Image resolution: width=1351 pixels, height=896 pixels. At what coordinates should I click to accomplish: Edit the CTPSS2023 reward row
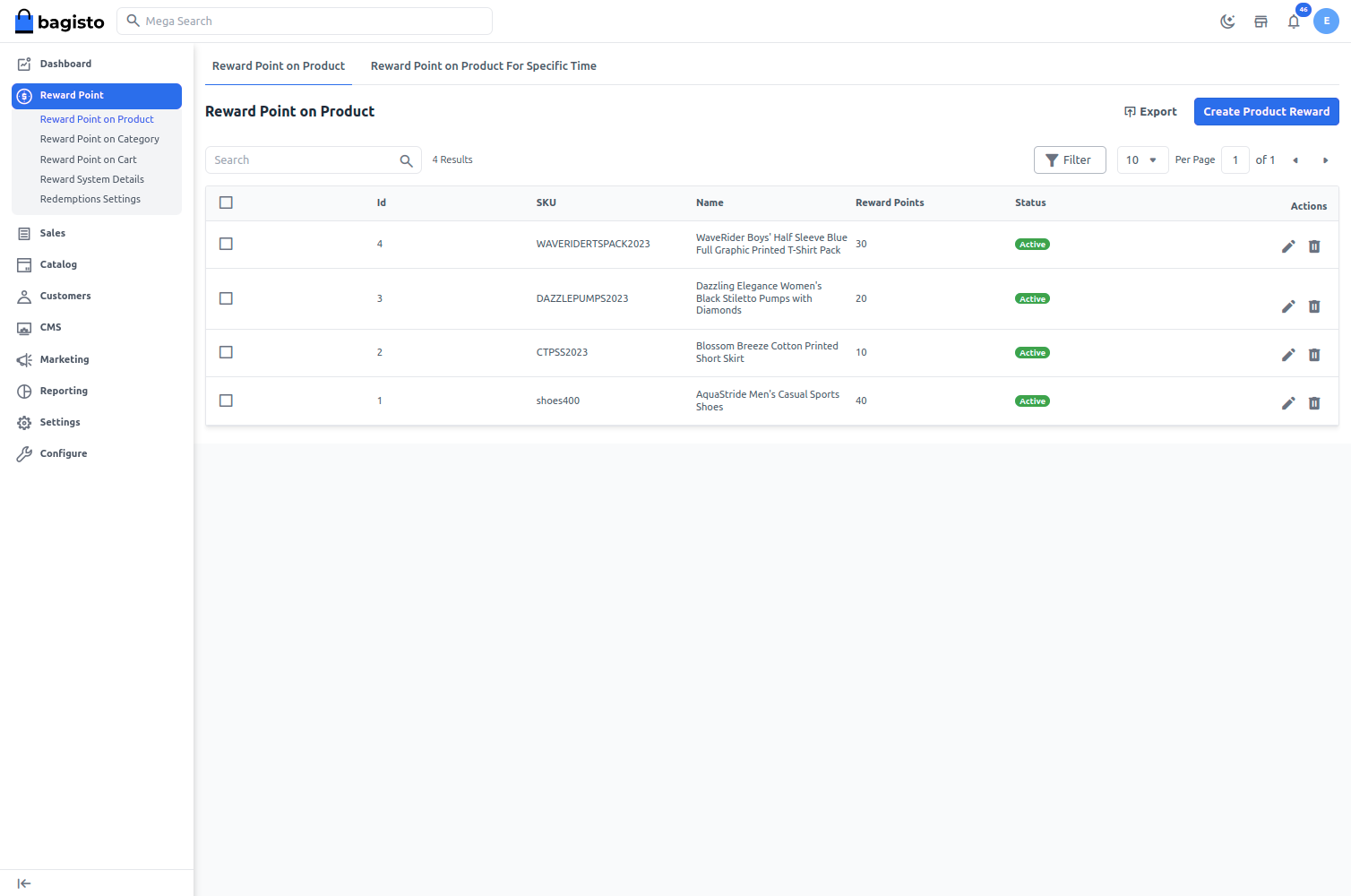[1288, 355]
